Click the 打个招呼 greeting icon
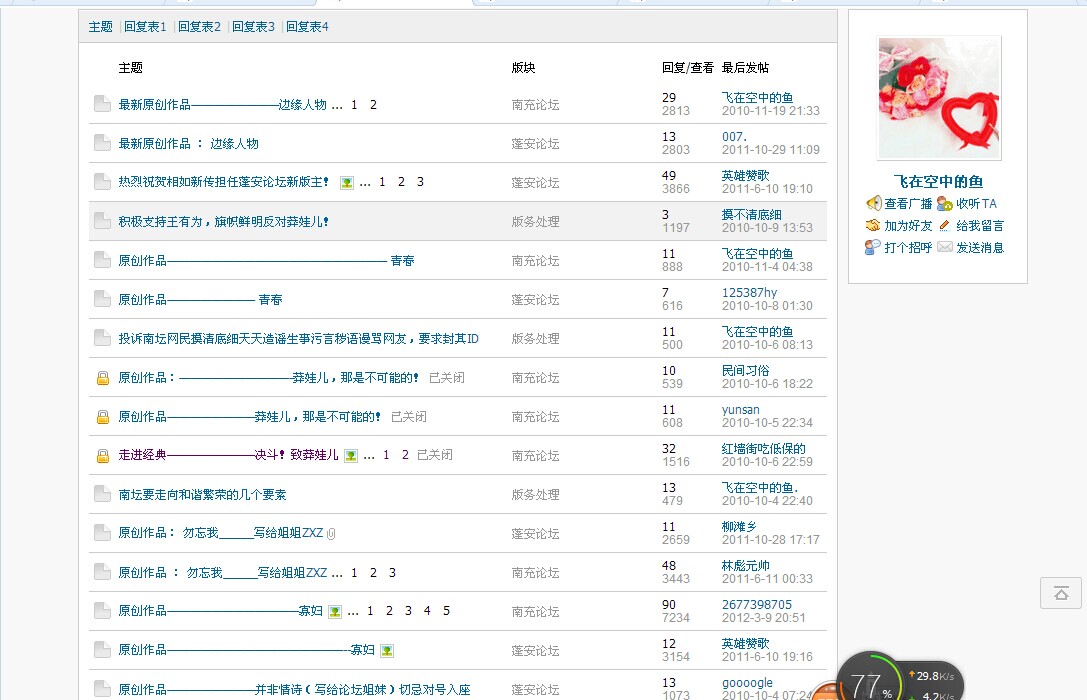This screenshot has width=1087, height=700. coord(873,248)
